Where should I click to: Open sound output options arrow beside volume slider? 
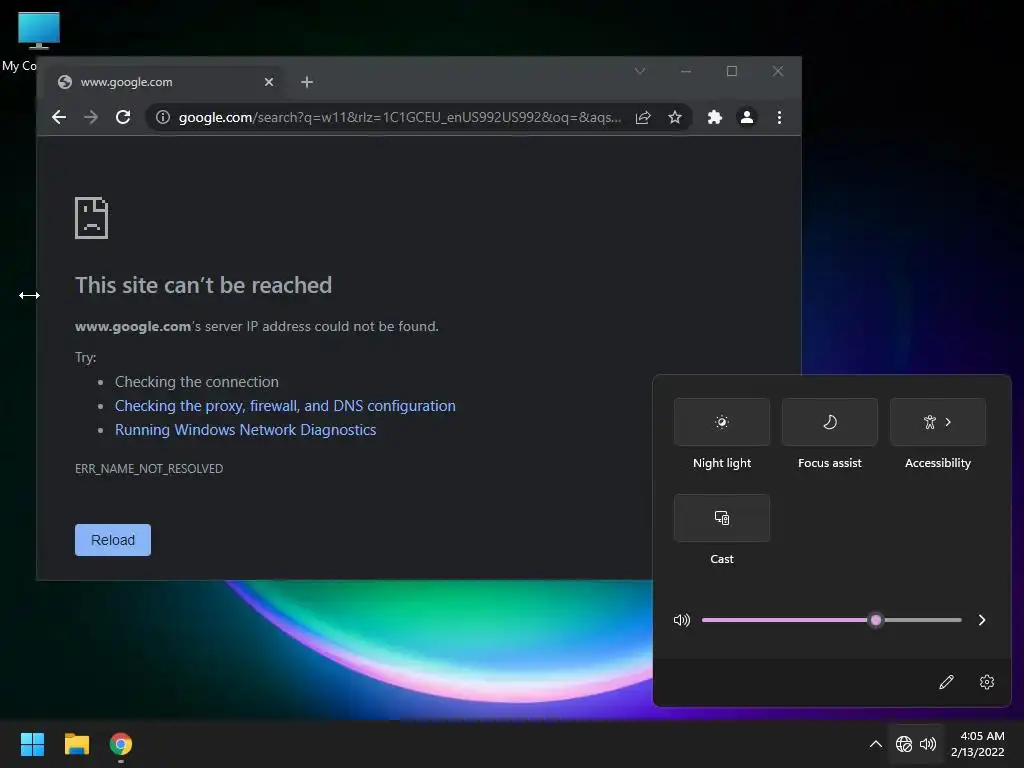[982, 620]
